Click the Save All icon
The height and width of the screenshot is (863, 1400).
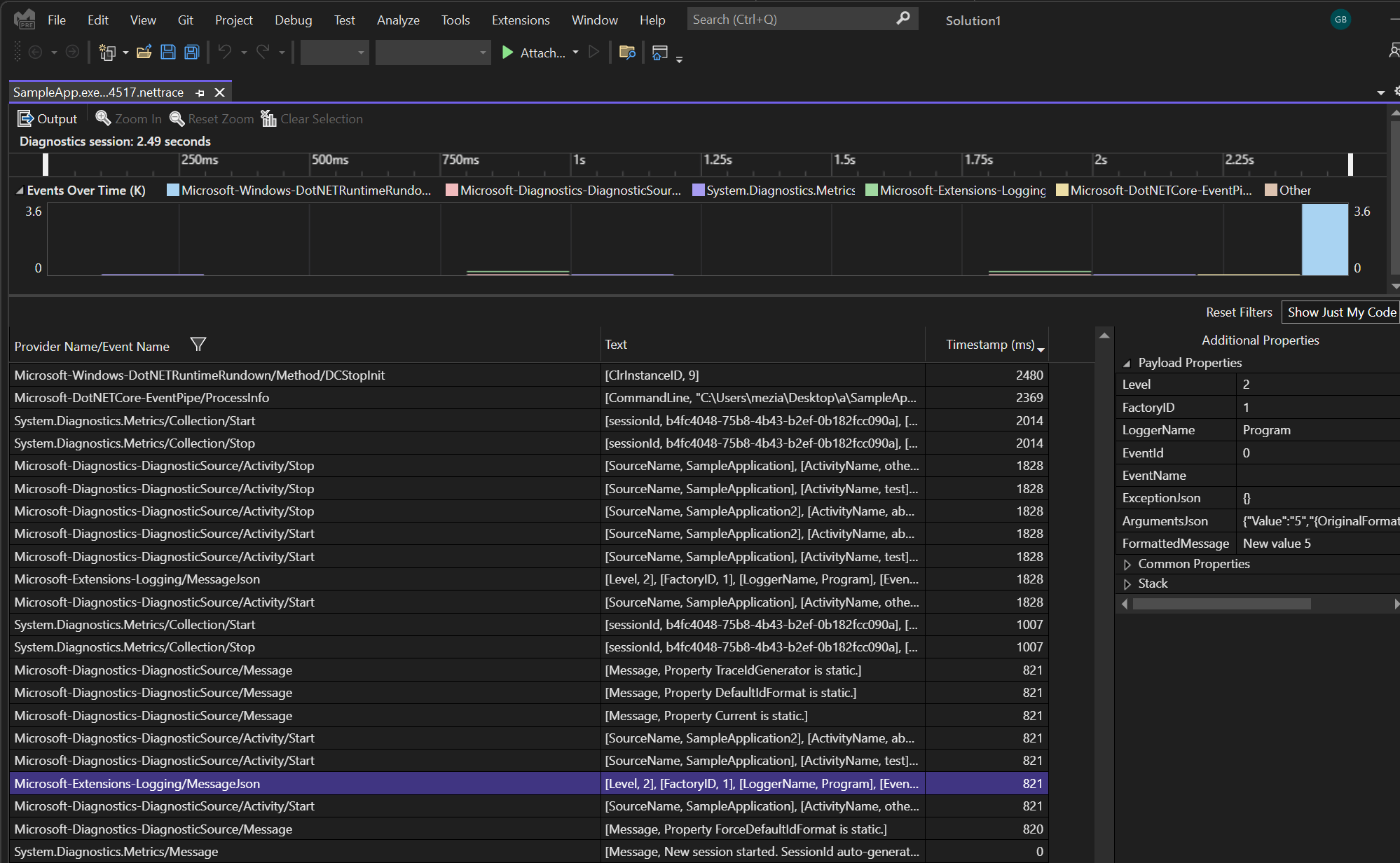(x=191, y=53)
